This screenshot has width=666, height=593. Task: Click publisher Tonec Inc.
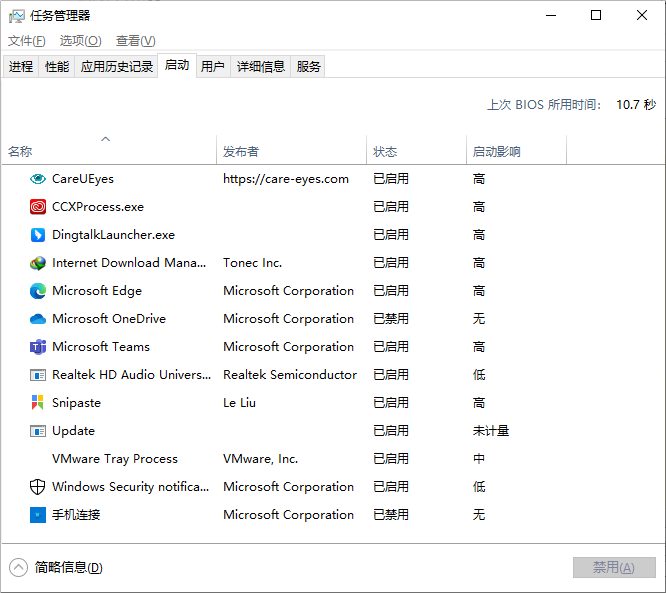[x=252, y=263]
